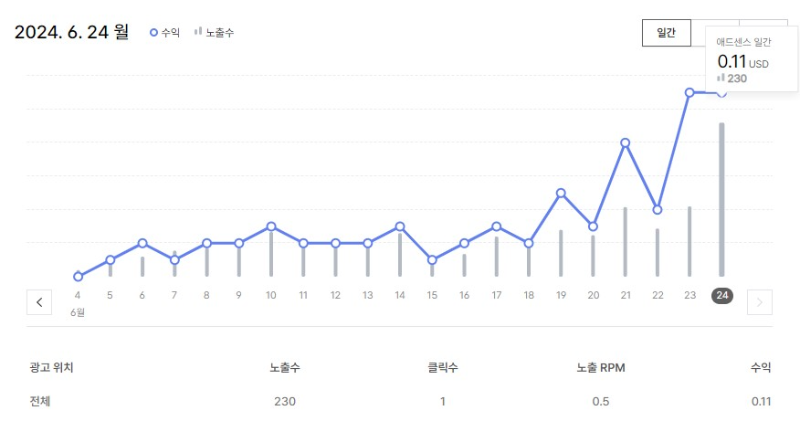Select date 21 on the axis
The width and height of the screenshot is (800, 435).
coord(626,295)
